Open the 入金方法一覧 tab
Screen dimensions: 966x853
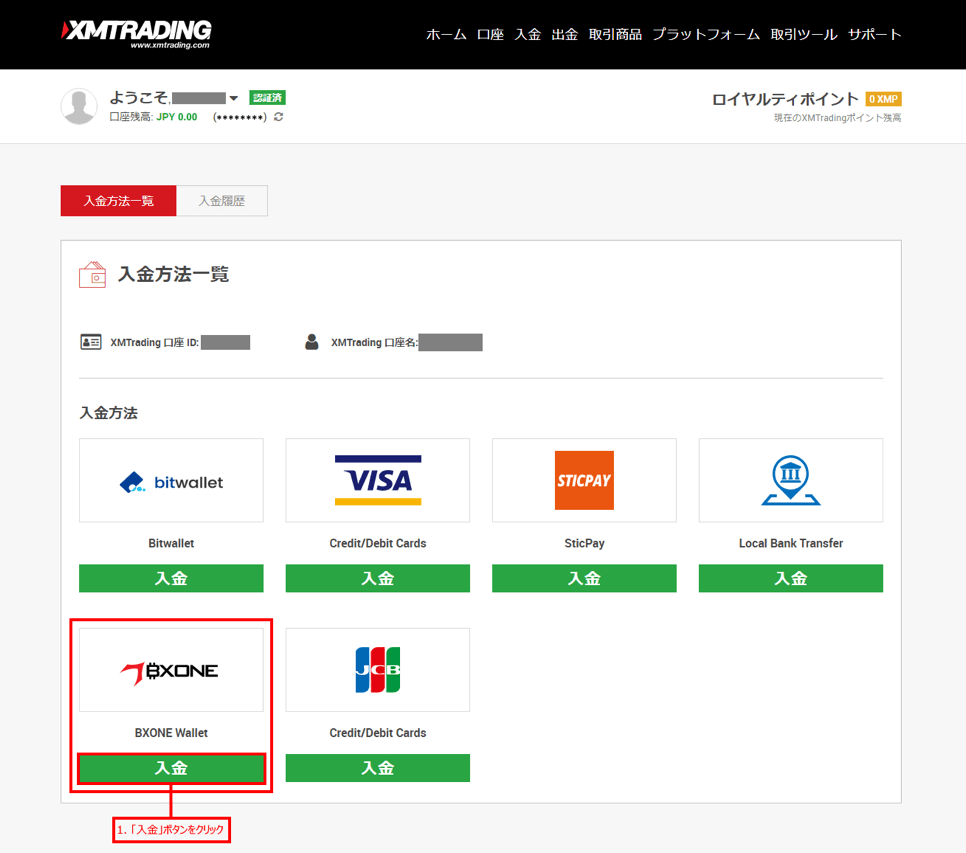pos(118,201)
